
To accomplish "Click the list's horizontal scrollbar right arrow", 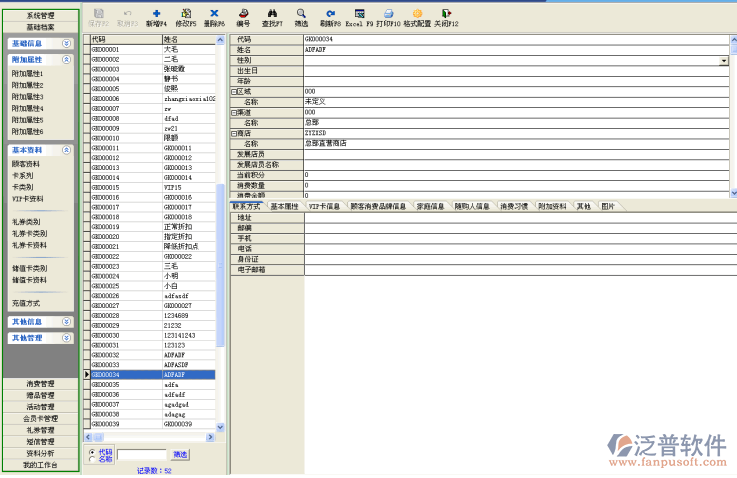I will (210, 437).
